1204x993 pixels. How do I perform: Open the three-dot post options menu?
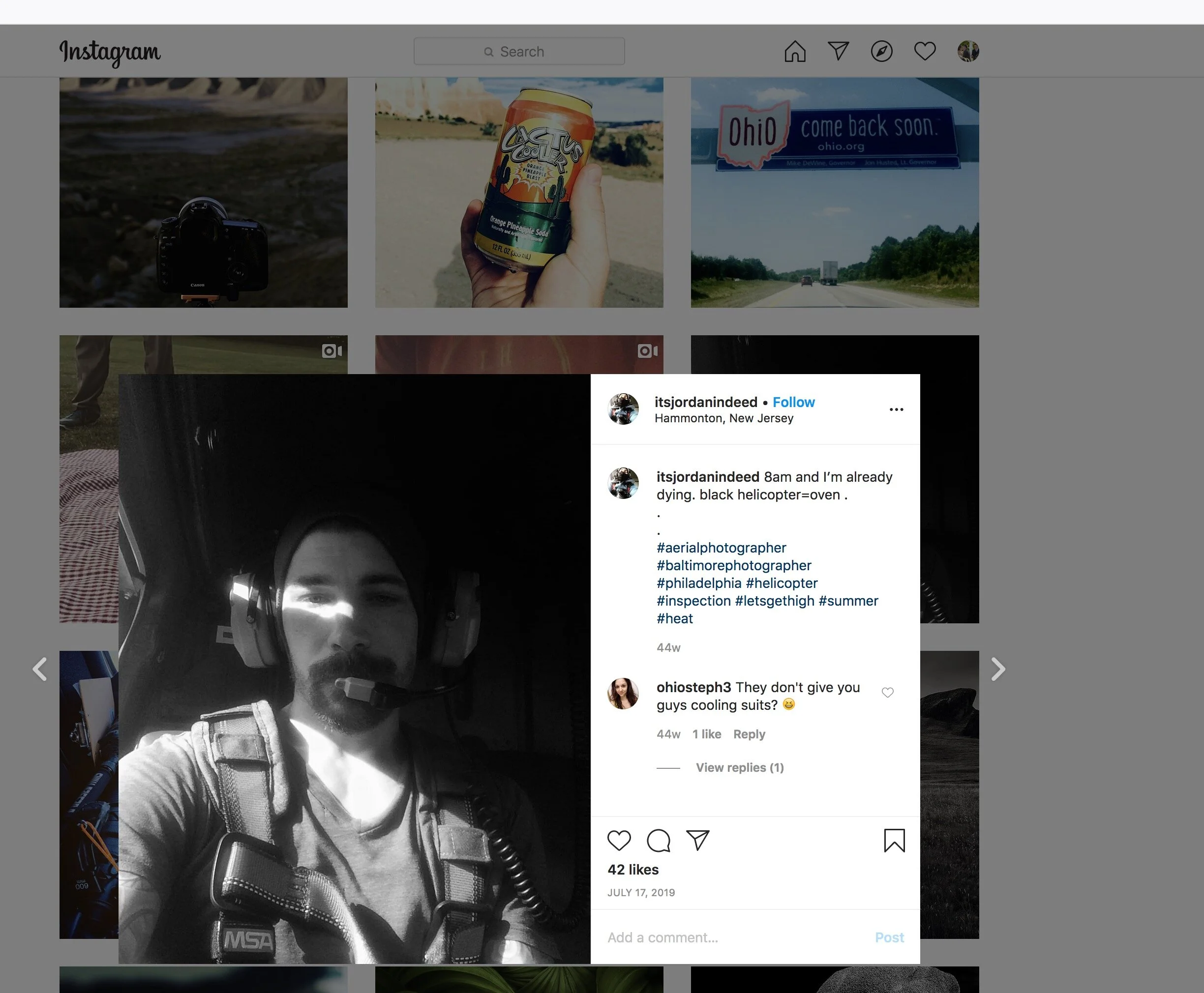[896, 409]
